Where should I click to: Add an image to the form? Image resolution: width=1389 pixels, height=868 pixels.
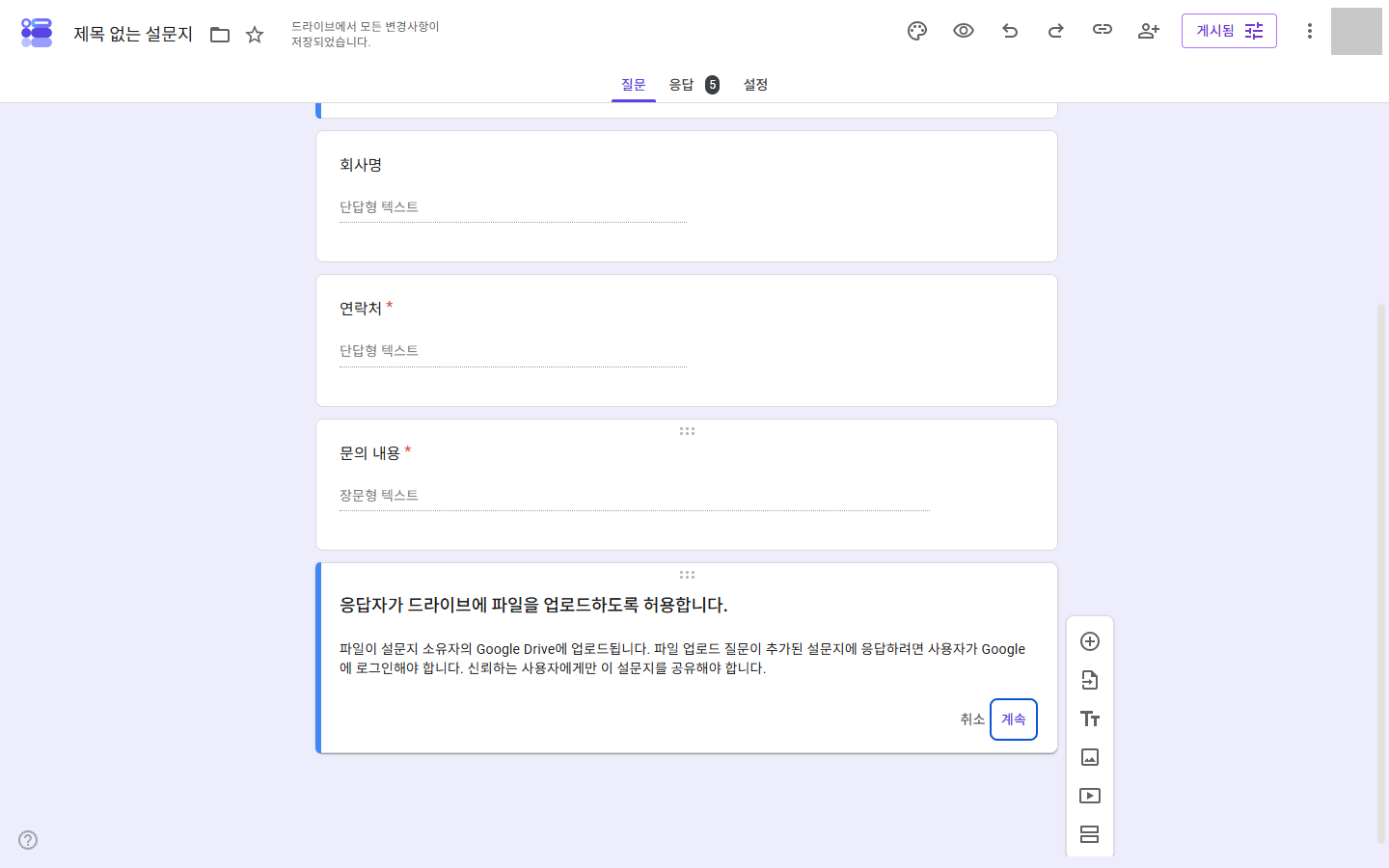tap(1090, 757)
